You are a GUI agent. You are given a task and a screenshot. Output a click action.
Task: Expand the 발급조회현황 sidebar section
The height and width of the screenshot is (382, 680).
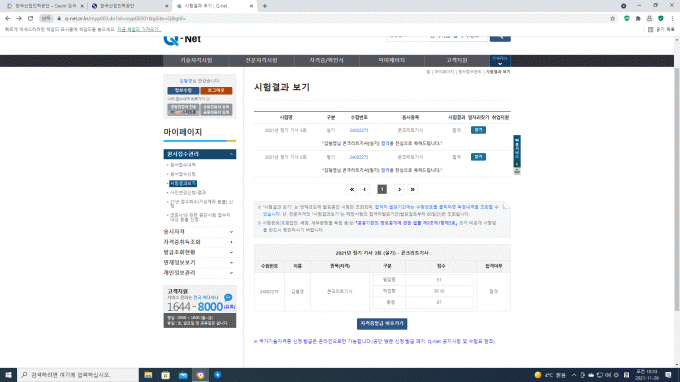click(199, 252)
